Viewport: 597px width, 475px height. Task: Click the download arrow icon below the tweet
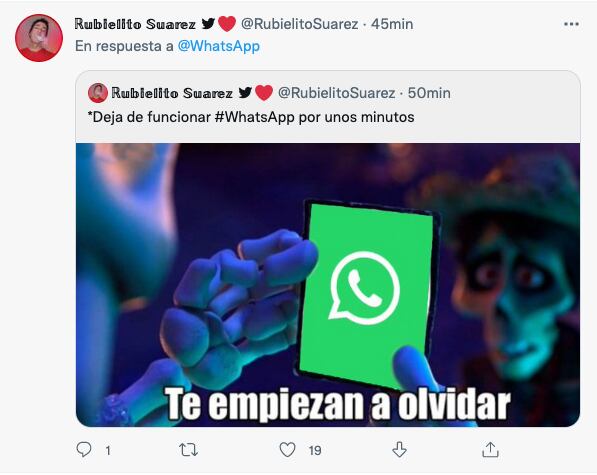[x=399, y=449]
